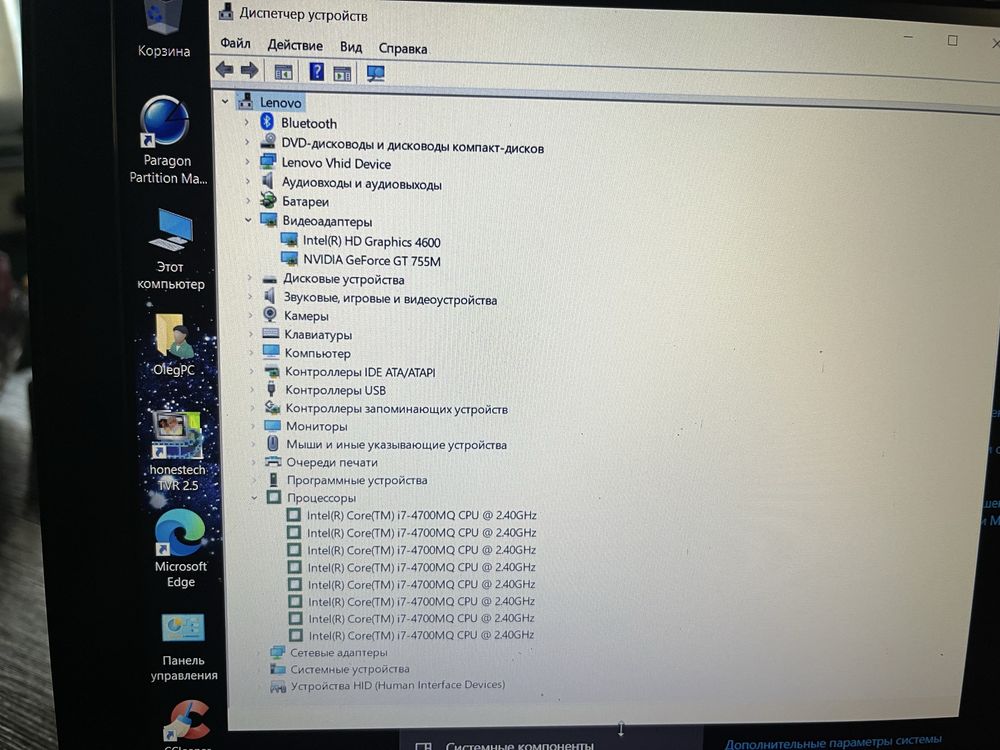This screenshot has width=1000, height=750.
Task: Open Панель управления desktop icon
Action: (184, 647)
